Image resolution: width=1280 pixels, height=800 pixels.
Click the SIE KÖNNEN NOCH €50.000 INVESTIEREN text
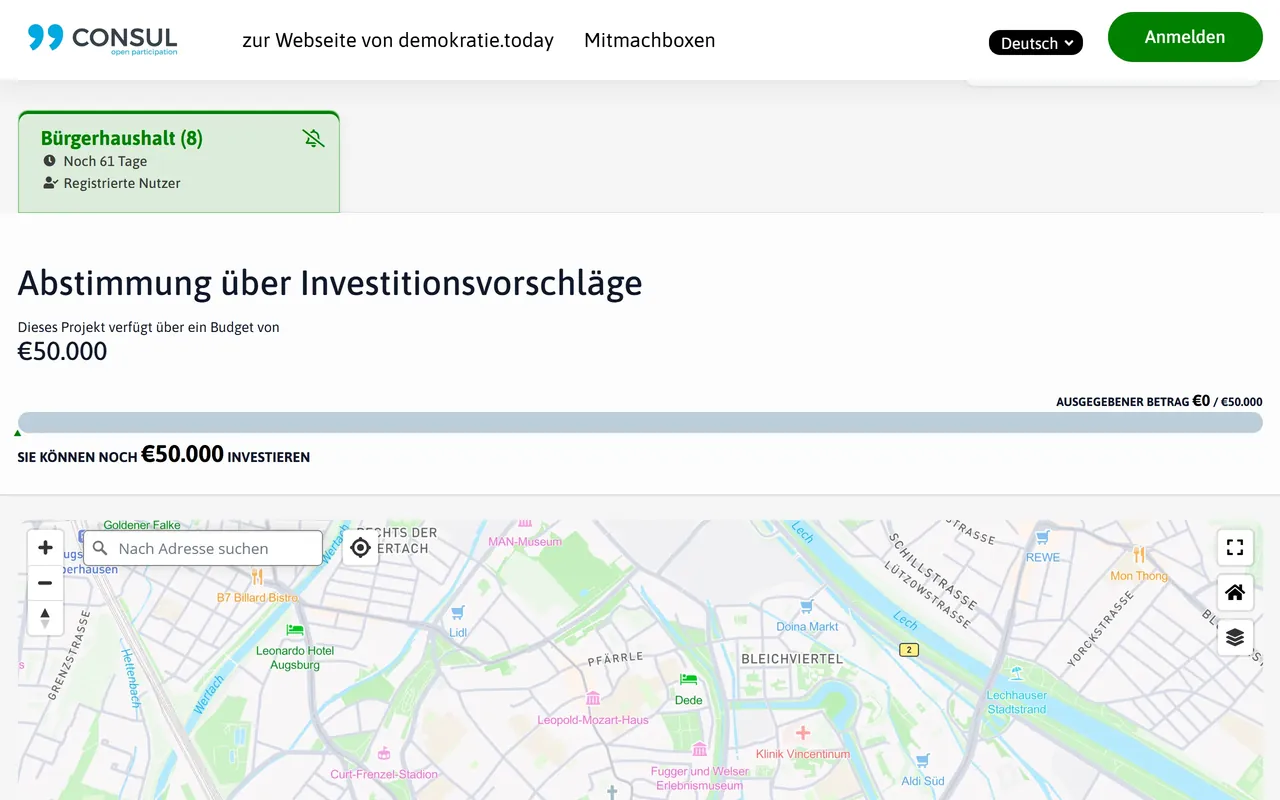(164, 455)
